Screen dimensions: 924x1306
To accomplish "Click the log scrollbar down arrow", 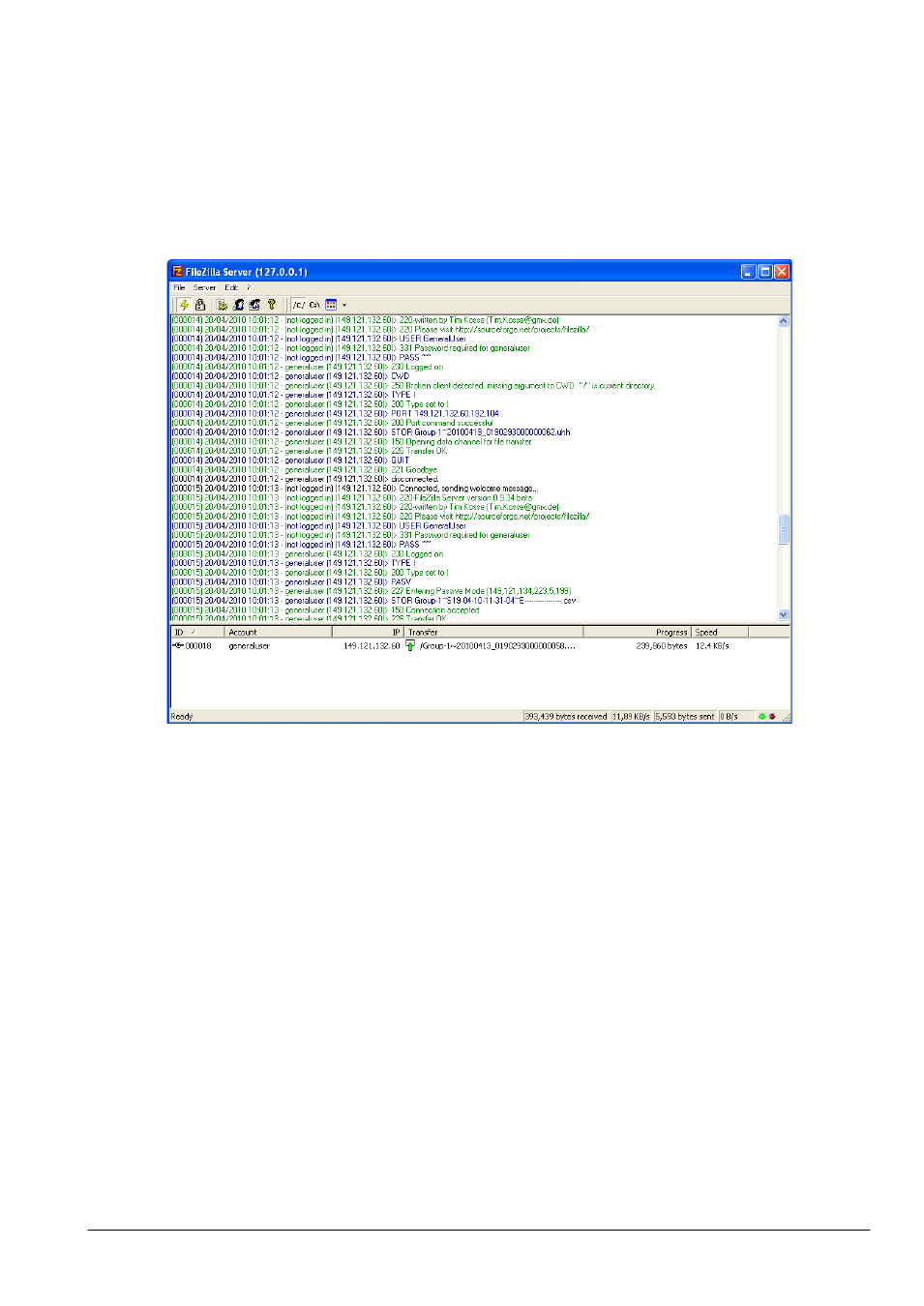I will [x=784, y=614].
